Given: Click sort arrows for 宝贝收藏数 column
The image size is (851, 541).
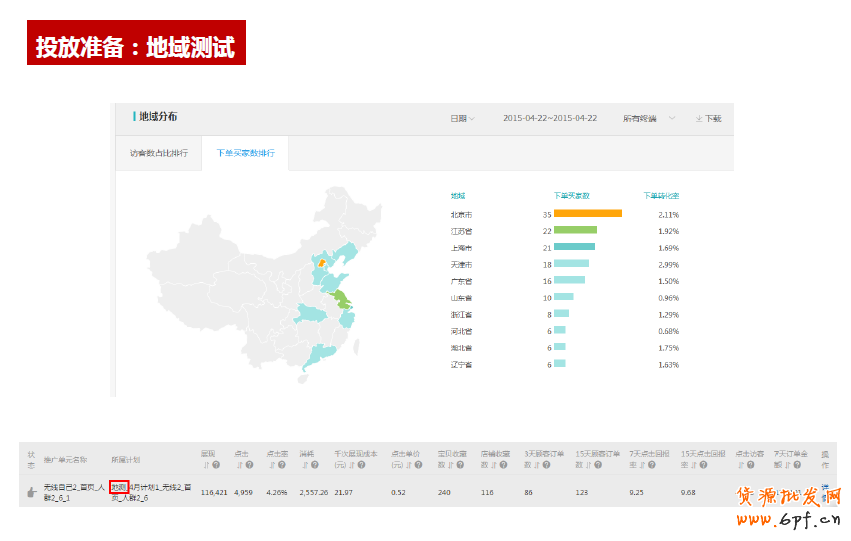Looking at the screenshot, I should tap(452, 464).
